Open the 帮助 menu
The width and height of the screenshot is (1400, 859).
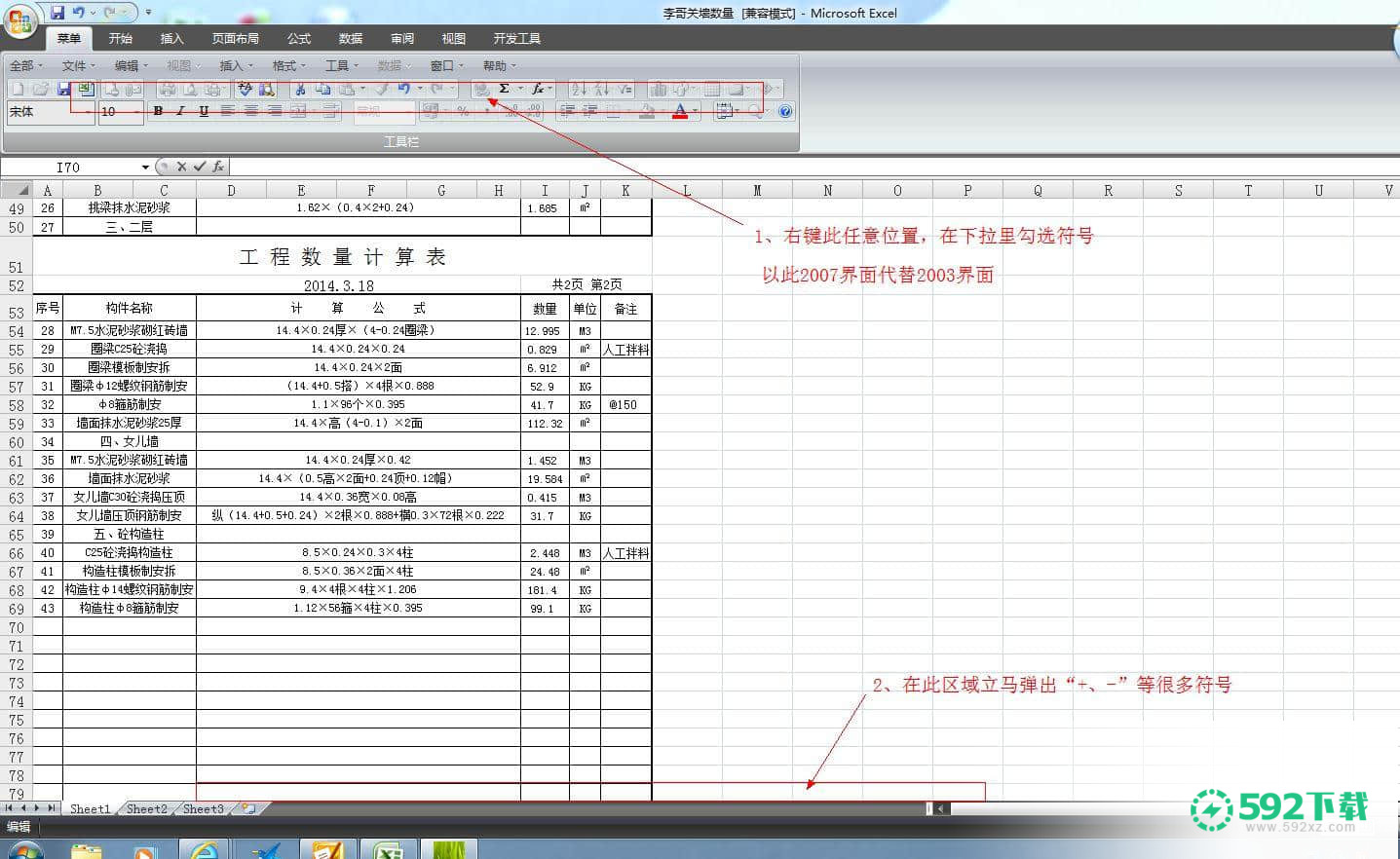pos(500,65)
